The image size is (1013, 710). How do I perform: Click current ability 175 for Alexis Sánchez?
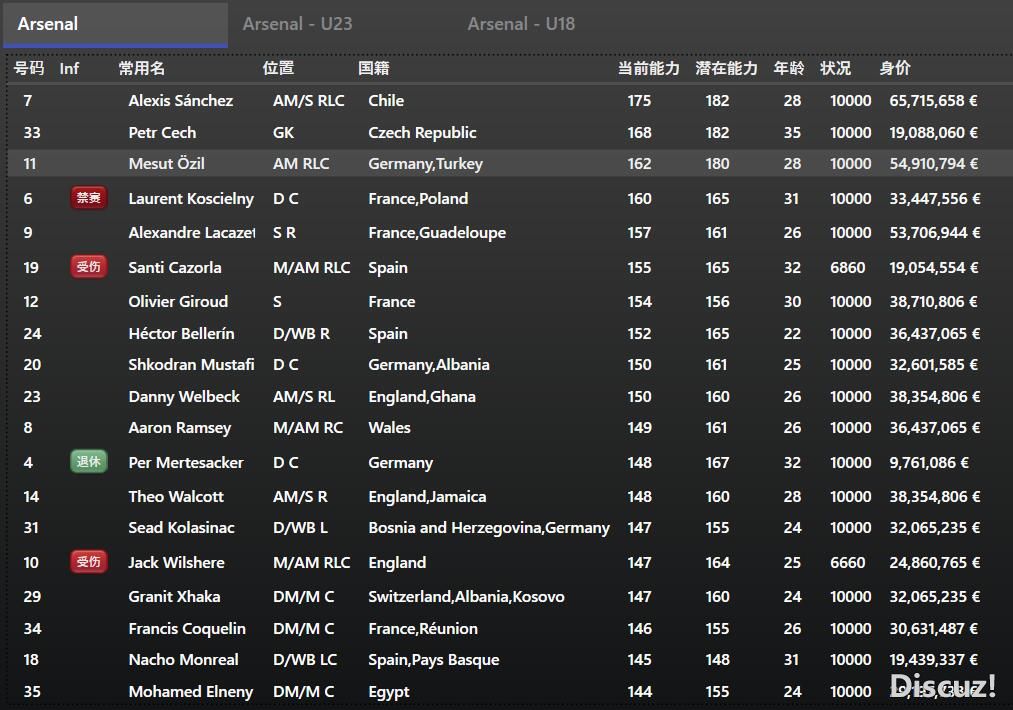coord(640,101)
